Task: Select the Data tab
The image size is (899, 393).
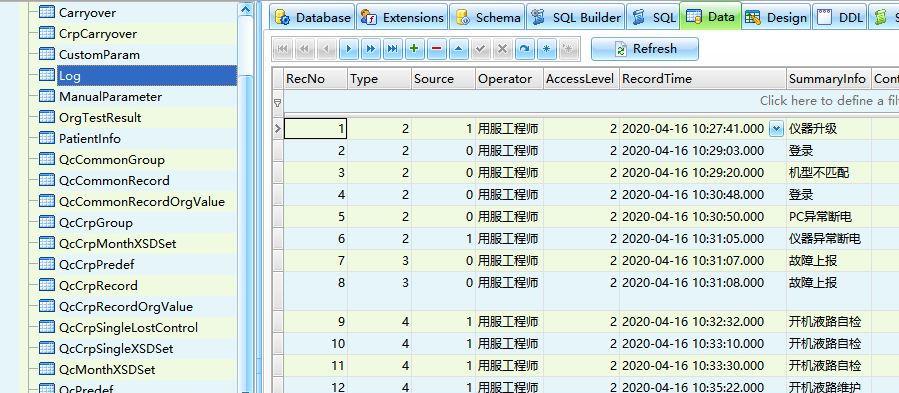Action: point(710,17)
